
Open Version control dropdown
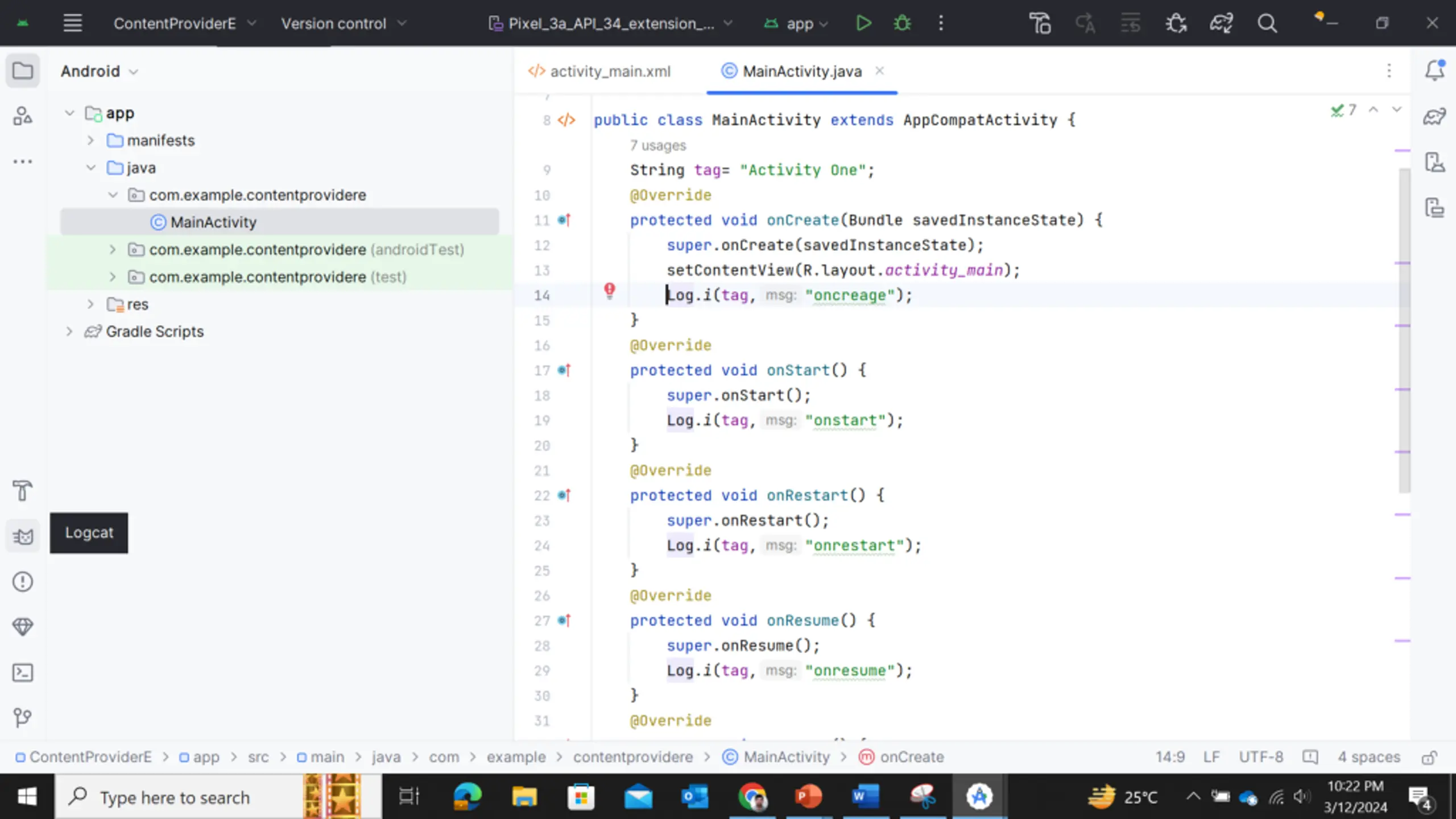click(x=344, y=23)
